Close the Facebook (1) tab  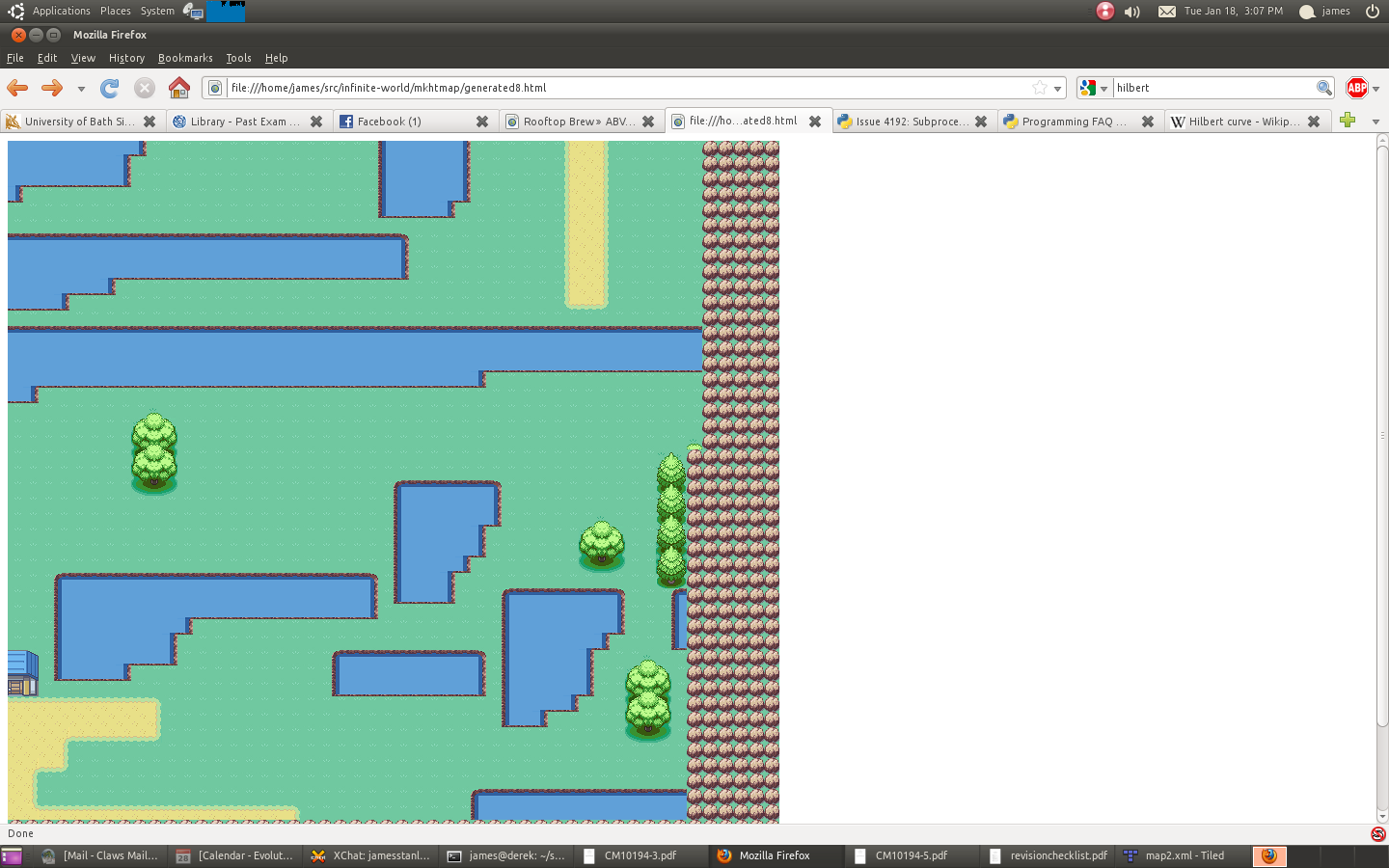coord(482,122)
